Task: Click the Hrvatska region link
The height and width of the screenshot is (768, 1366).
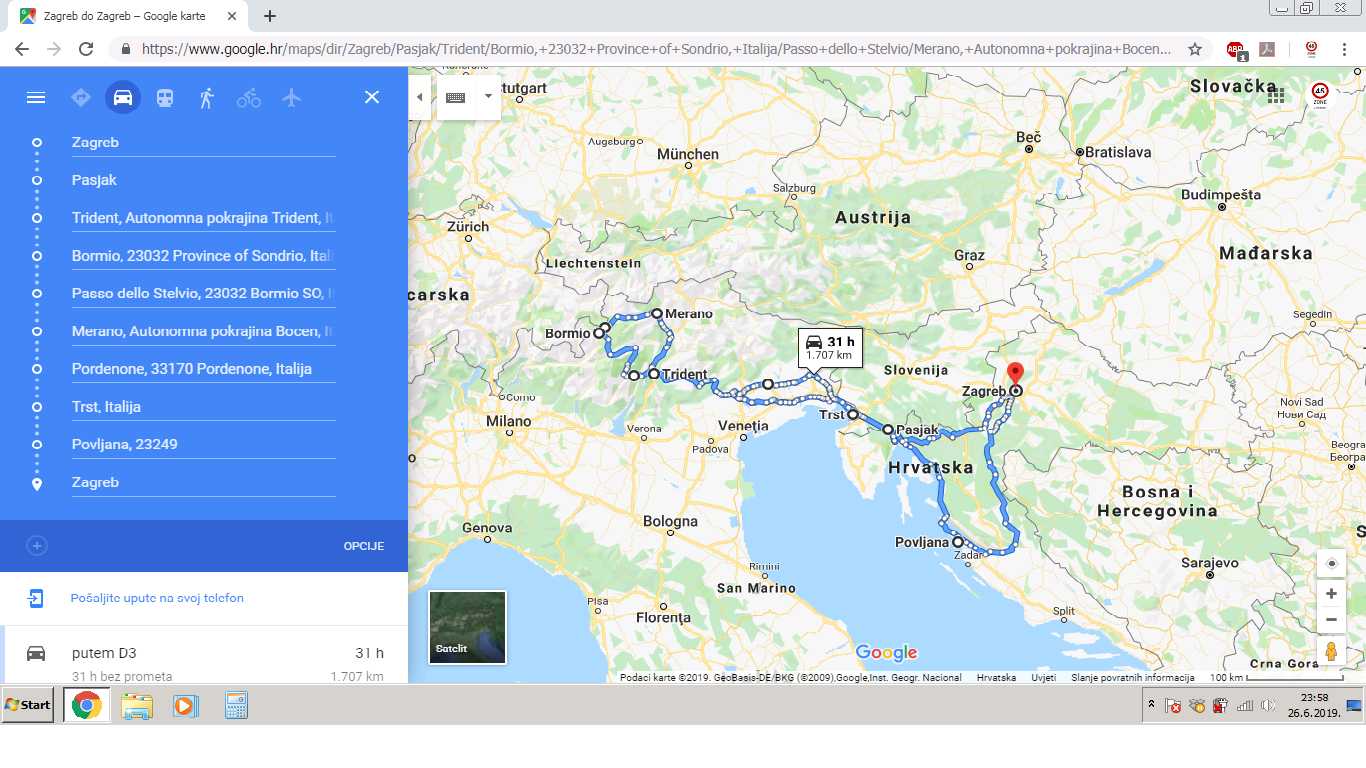Action: pyautogui.click(x=996, y=677)
